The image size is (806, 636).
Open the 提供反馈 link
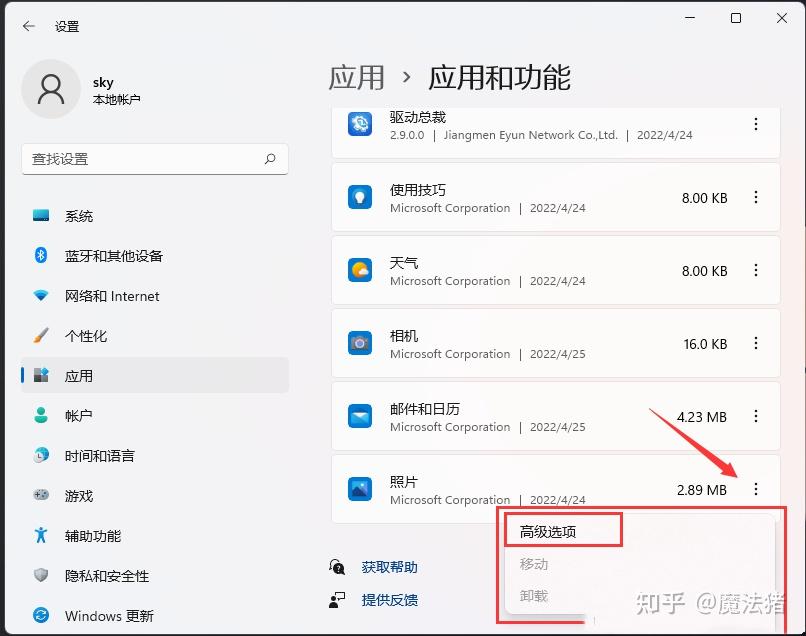tap(389, 600)
